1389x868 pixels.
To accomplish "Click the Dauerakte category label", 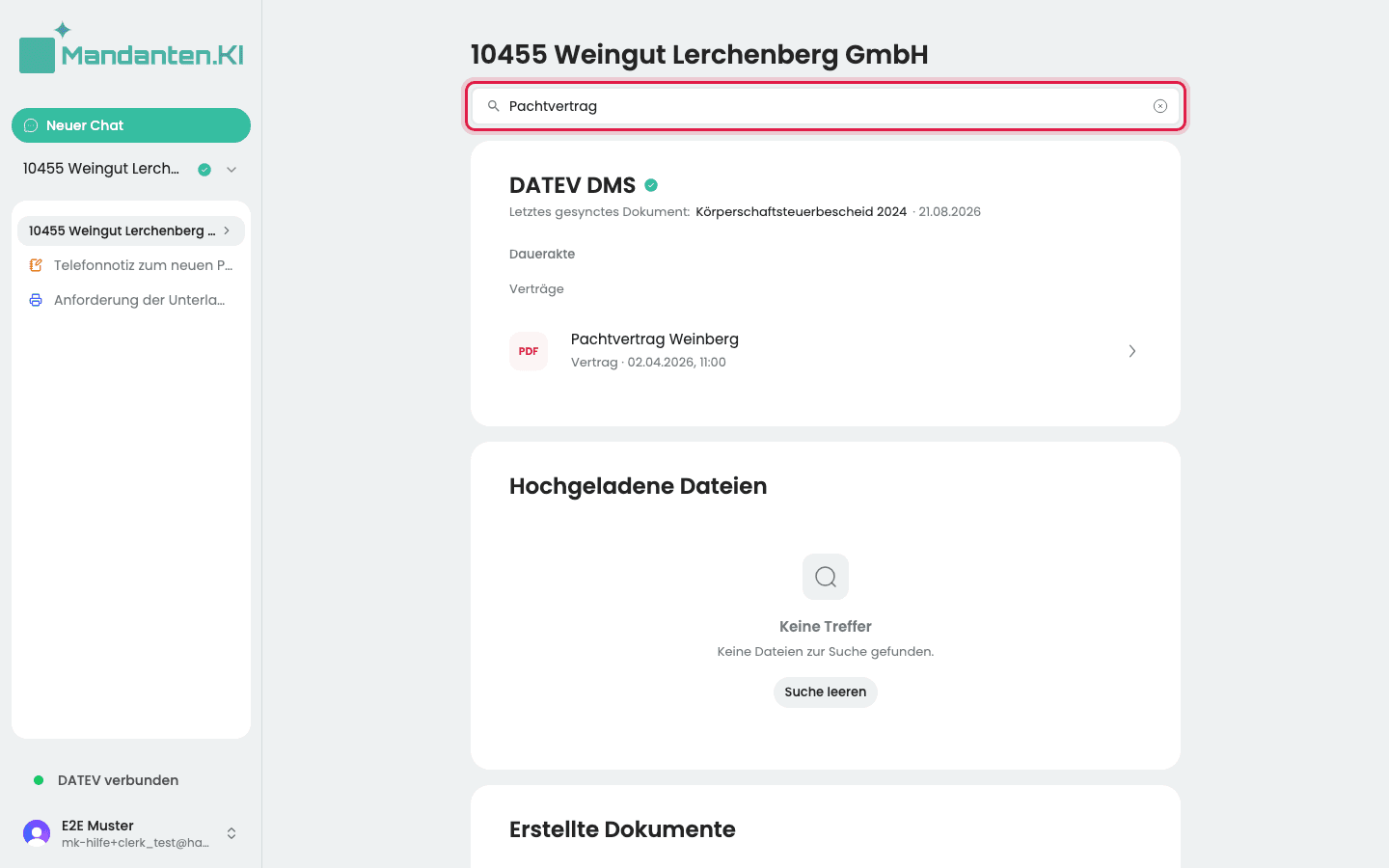I will click(x=542, y=255).
